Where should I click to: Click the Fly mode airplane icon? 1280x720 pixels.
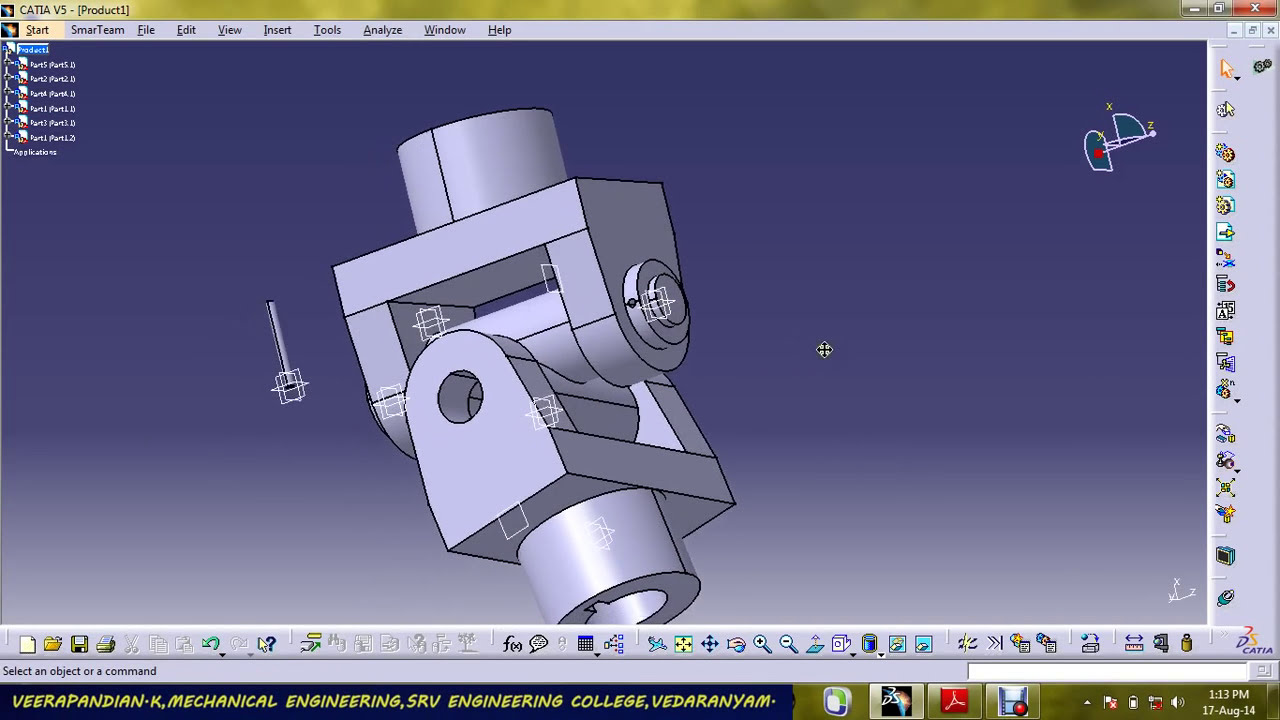657,644
